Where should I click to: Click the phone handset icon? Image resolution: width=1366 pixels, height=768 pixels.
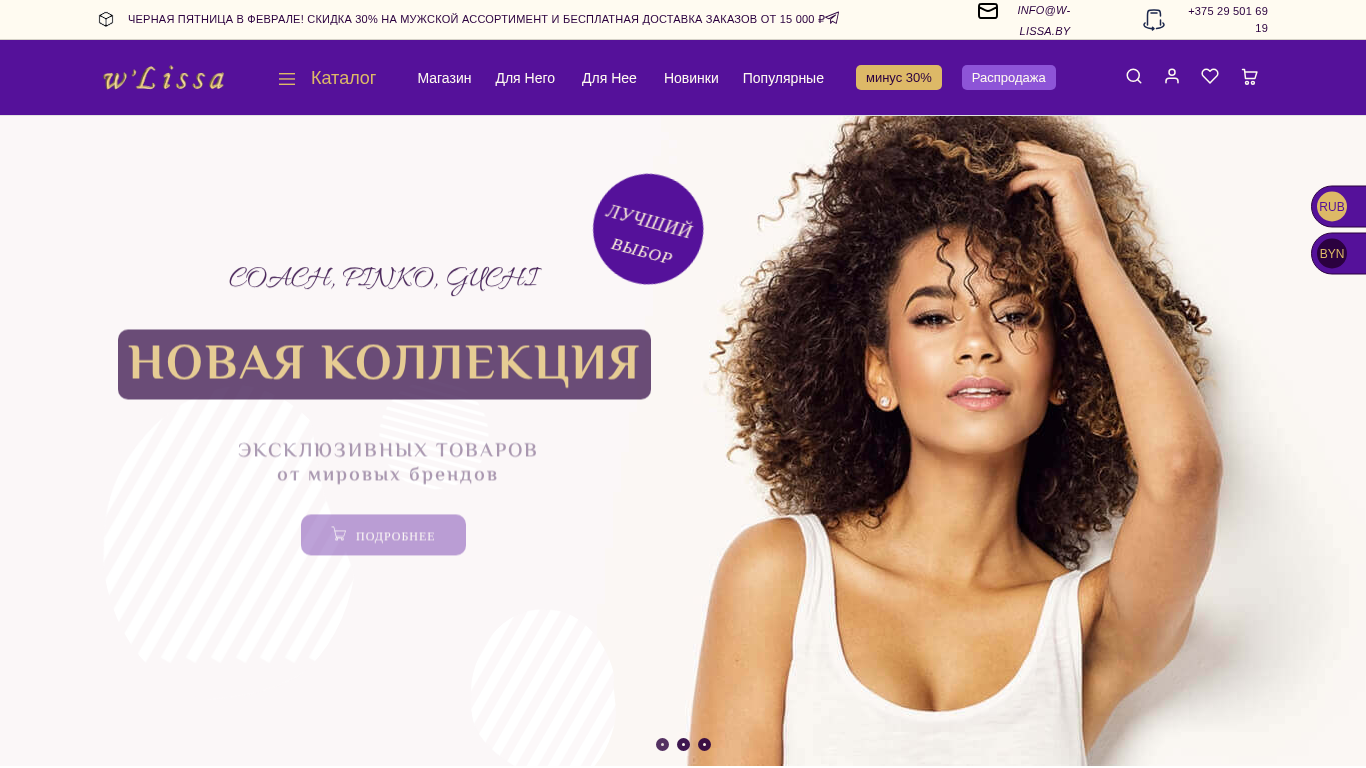point(1154,20)
